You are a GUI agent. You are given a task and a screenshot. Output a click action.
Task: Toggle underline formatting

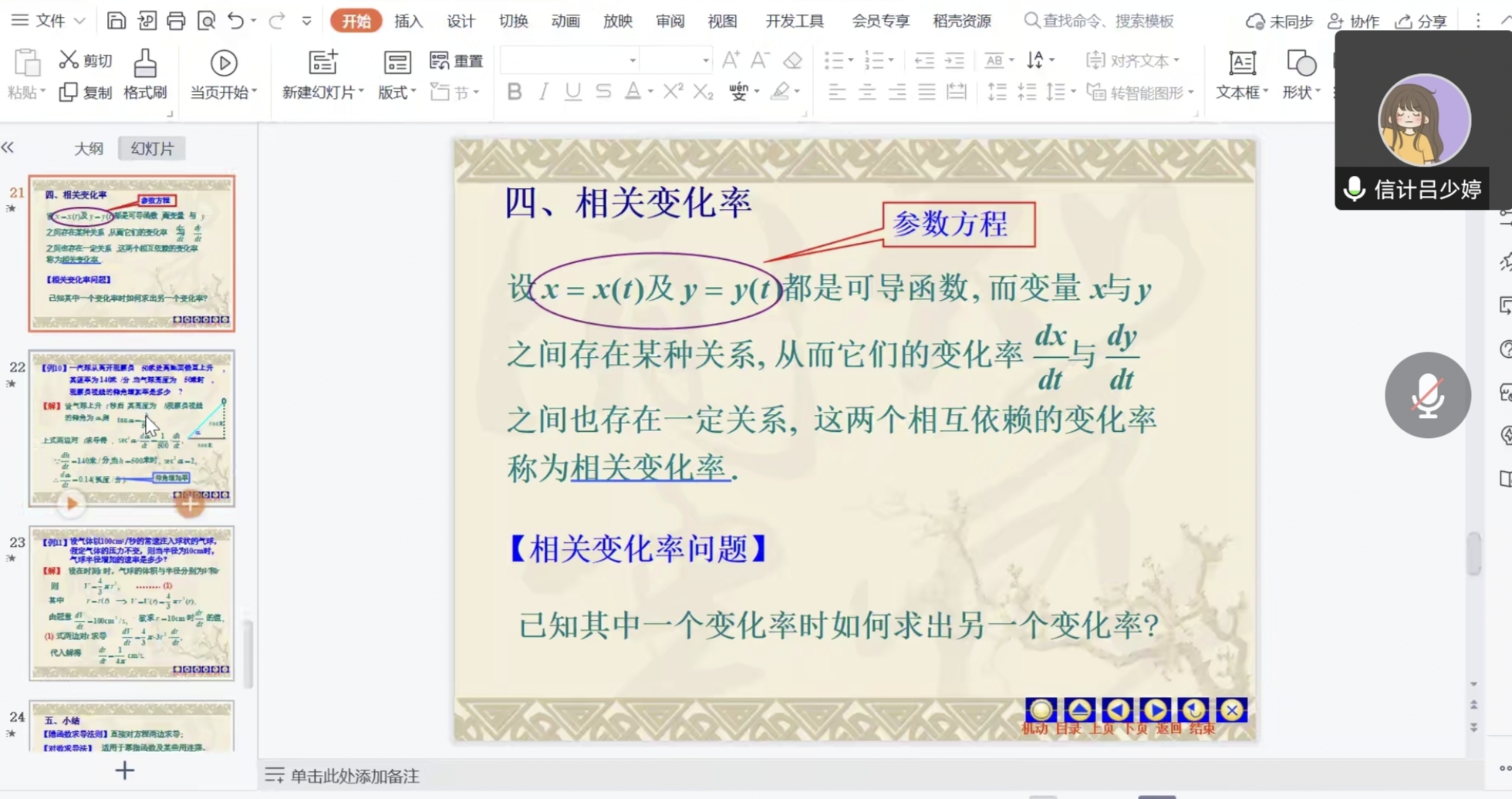click(x=572, y=93)
